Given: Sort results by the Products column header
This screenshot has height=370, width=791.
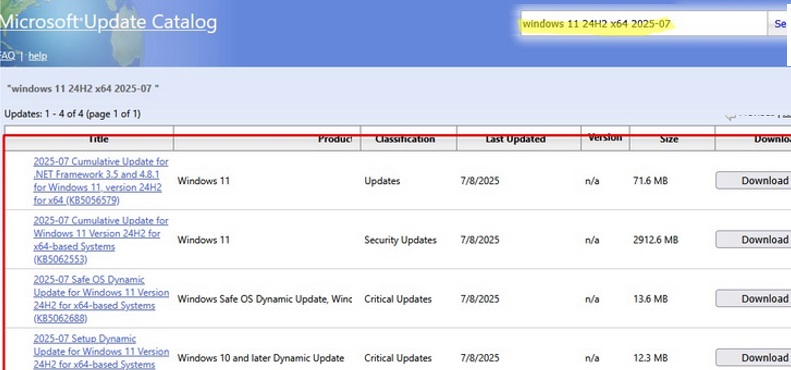Looking at the screenshot, I should pyautogui.click(x=267, y=138).
